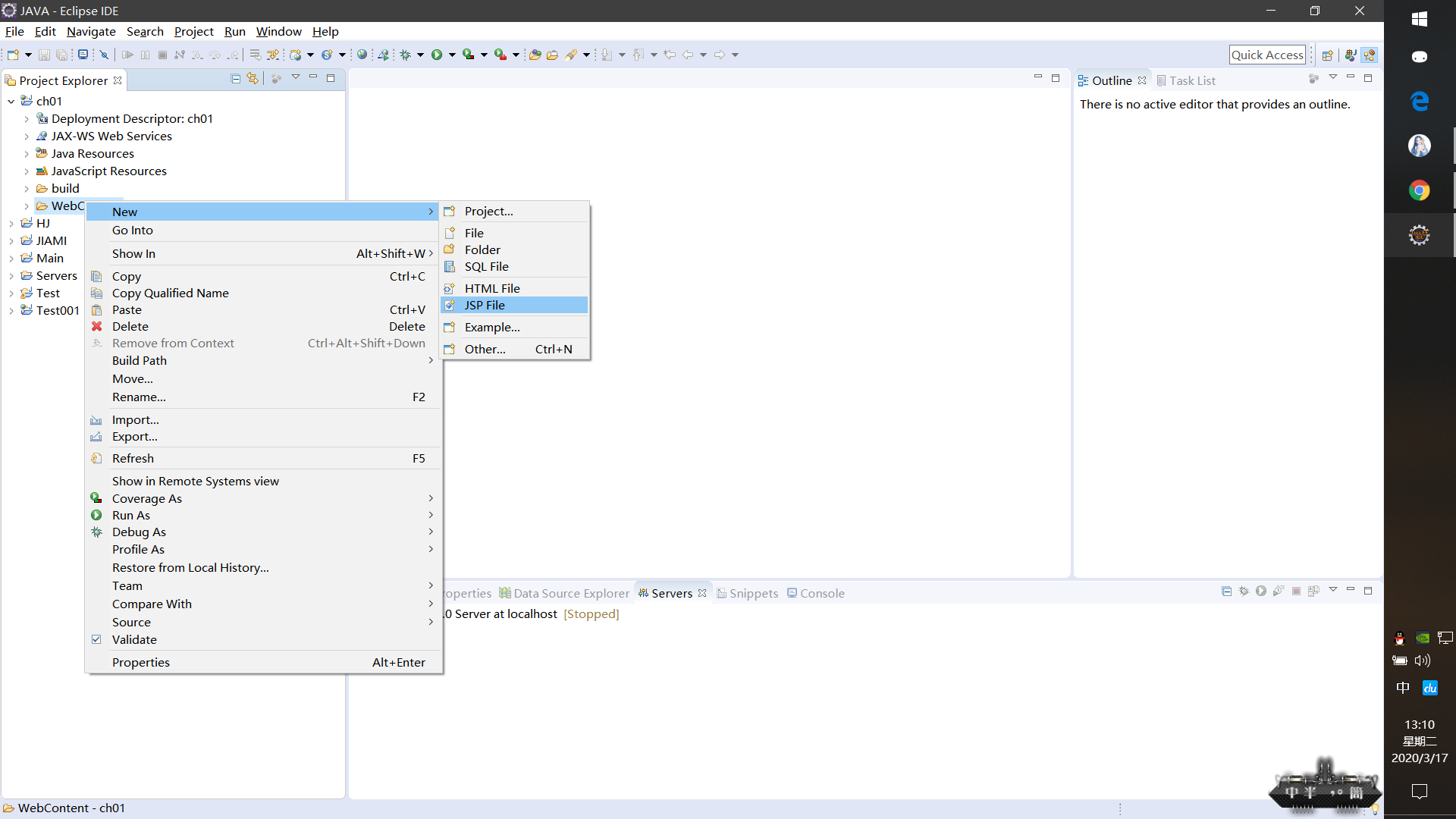This screenshot has width=1456, height=819.
Task: Toggle Skip All Breakpoints in the toolbar
Action: [x=104, y=55]
